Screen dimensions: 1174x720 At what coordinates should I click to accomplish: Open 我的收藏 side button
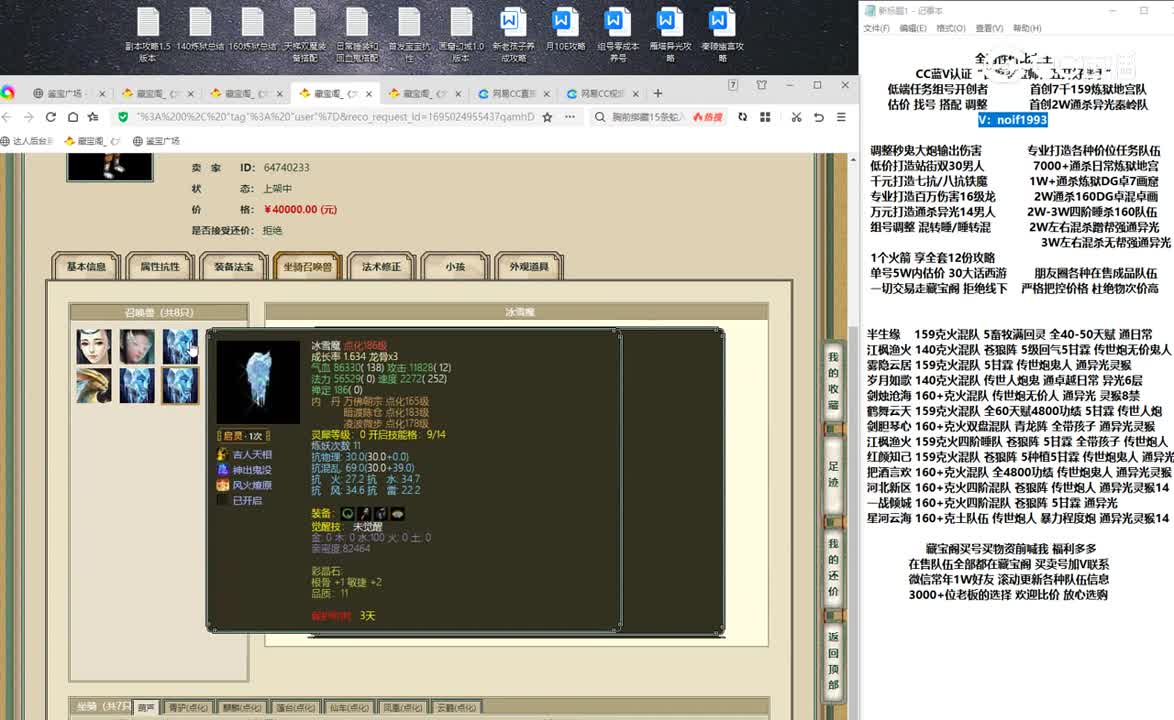coord(833,380)
